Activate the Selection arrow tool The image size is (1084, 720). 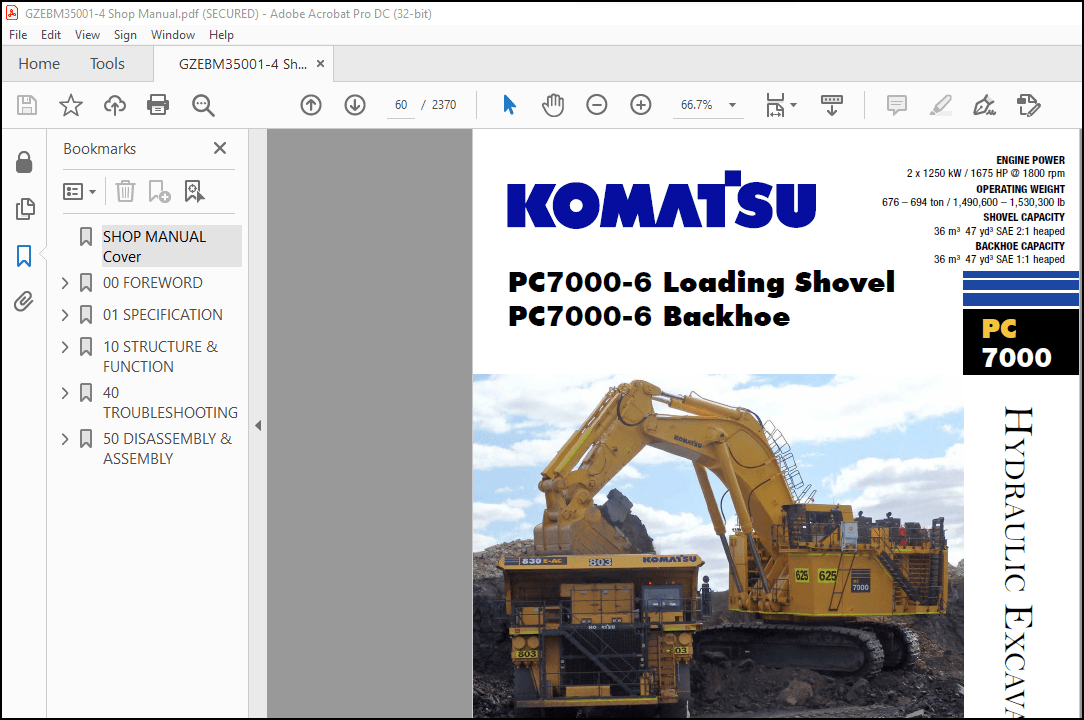509,104
